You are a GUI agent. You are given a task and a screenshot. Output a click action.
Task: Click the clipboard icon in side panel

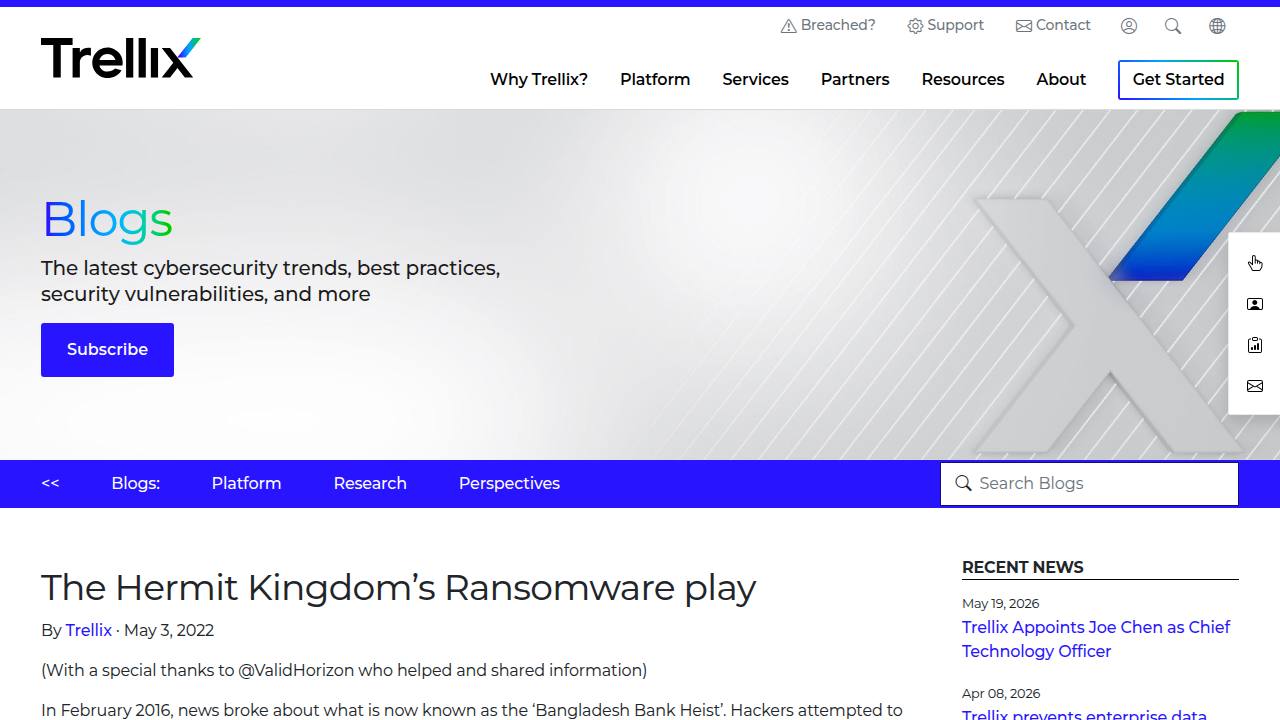coord(1255,345)
